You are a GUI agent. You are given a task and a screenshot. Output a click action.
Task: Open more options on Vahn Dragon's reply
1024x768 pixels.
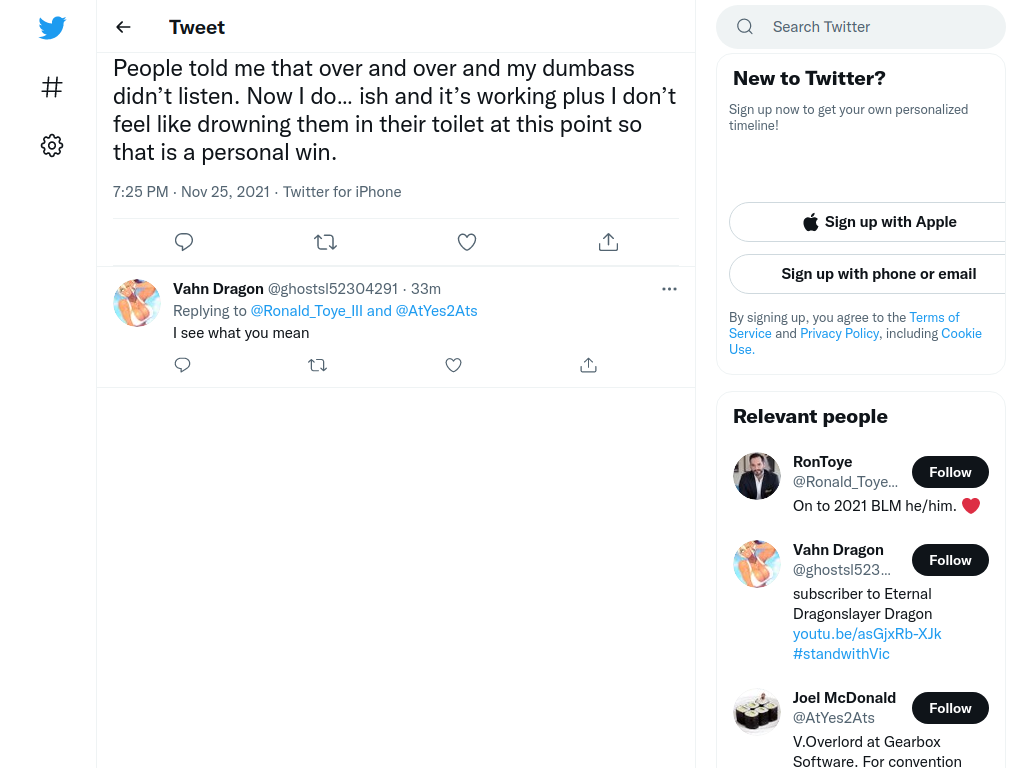(x=669, y=289)
